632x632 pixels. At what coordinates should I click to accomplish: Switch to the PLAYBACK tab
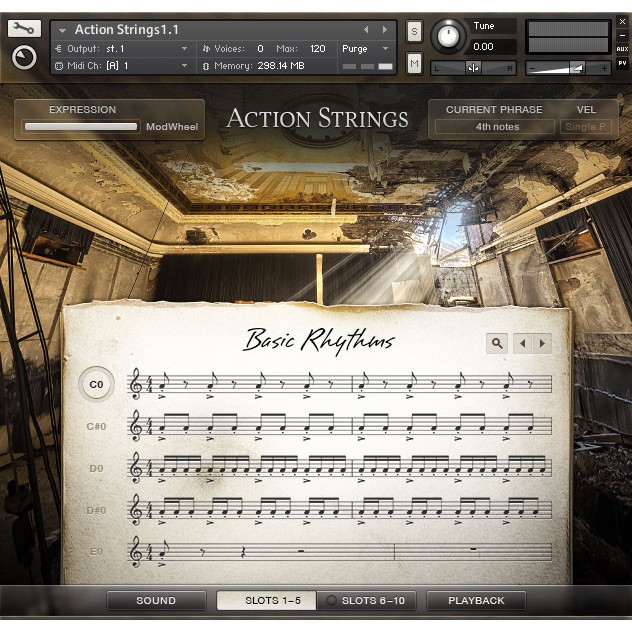(x=476, y=601)
